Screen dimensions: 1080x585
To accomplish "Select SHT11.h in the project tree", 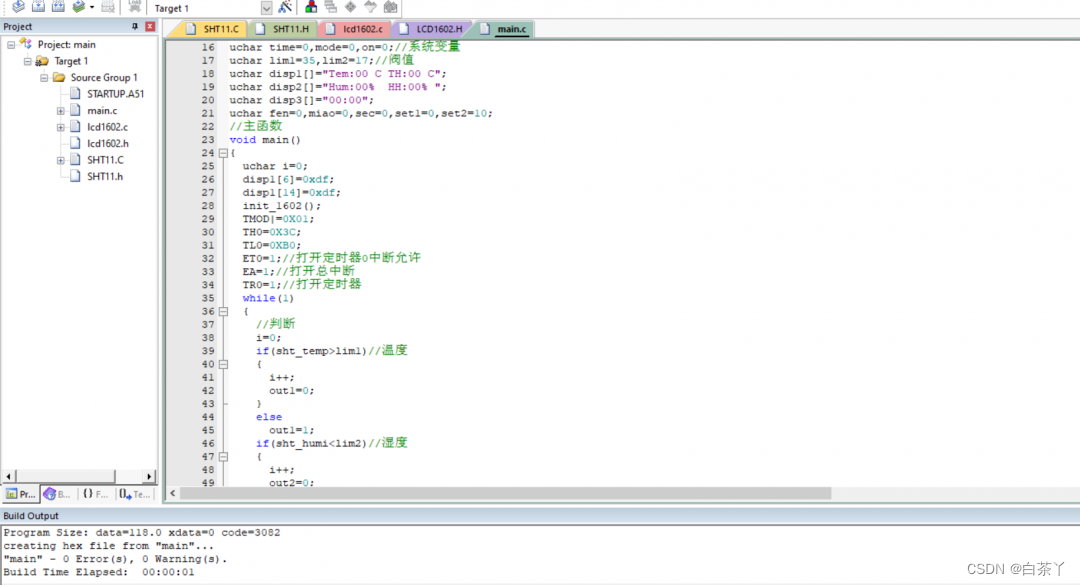I will 105,176.
